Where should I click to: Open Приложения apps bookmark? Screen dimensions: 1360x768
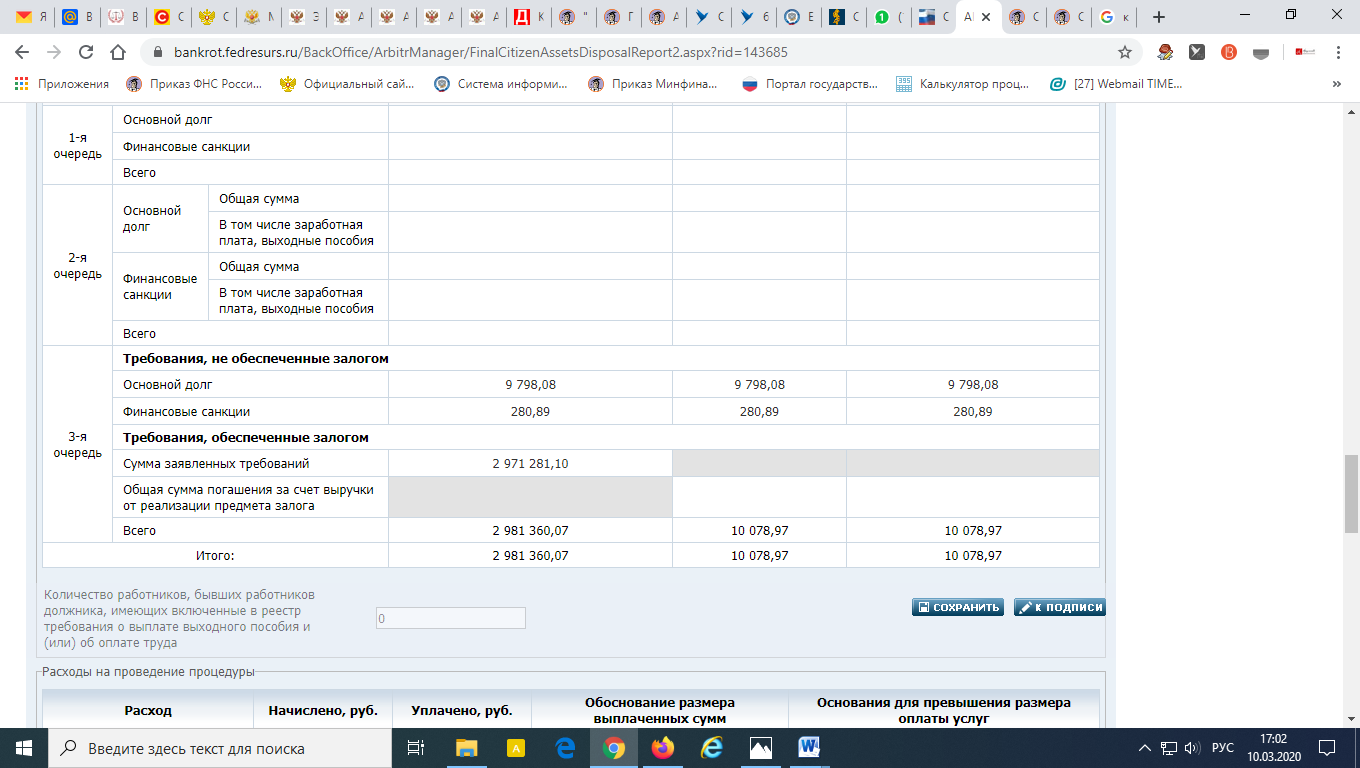(61, 84)
